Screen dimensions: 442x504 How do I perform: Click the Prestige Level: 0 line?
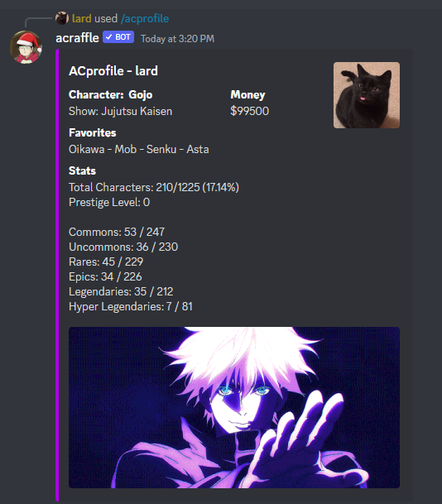tap(109, 202)
